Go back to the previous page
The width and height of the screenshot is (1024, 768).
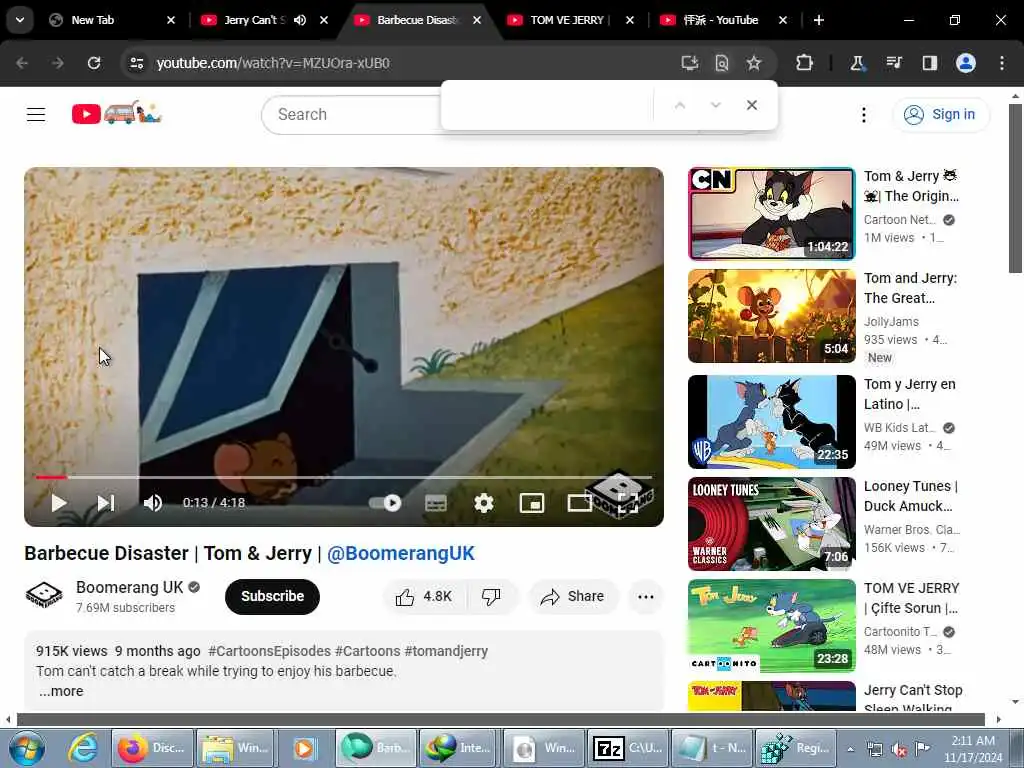pyautogui.click(x=22, y=63)
